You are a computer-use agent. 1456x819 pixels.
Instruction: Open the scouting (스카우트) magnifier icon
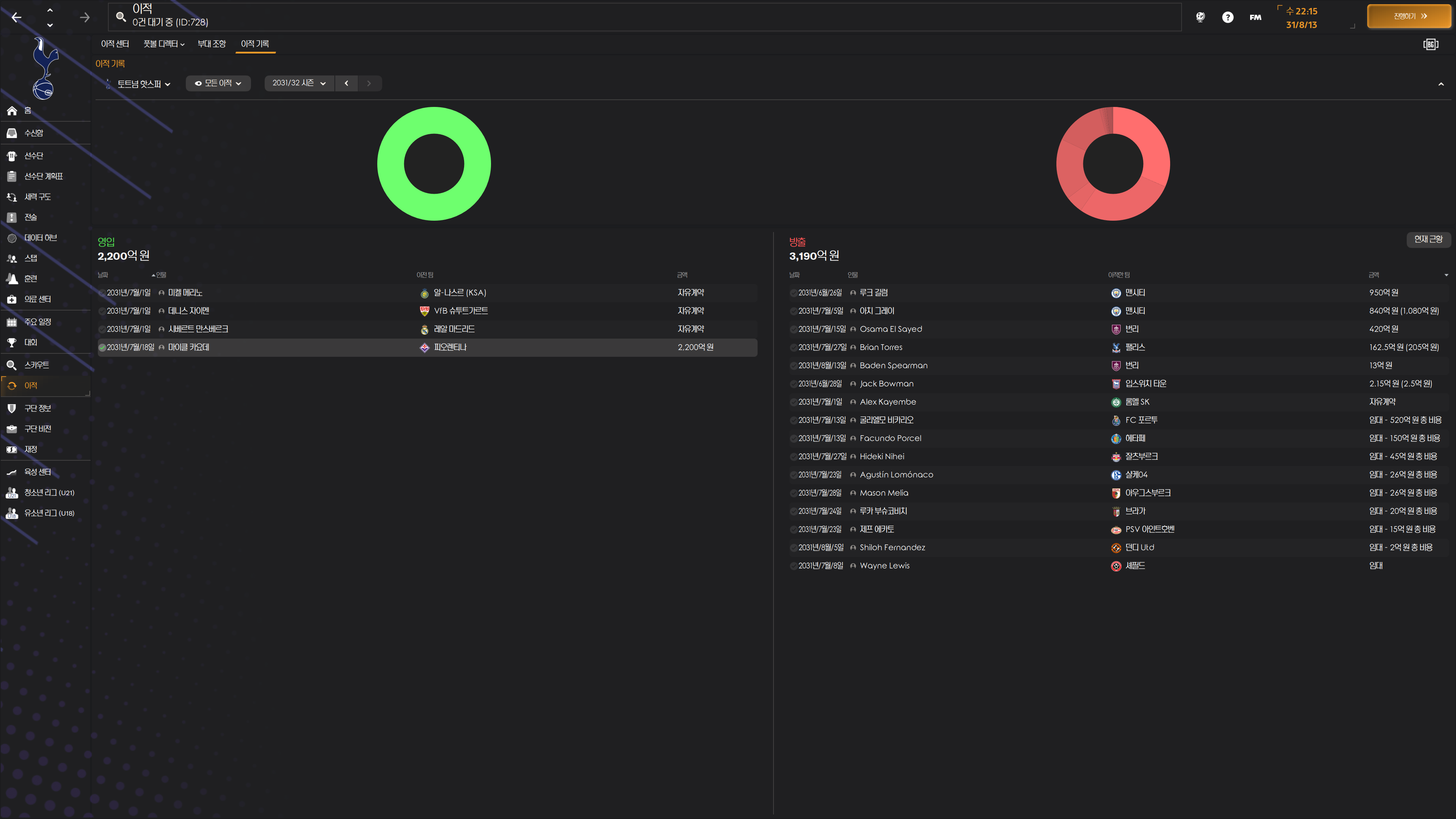click(x=12, y=365)
